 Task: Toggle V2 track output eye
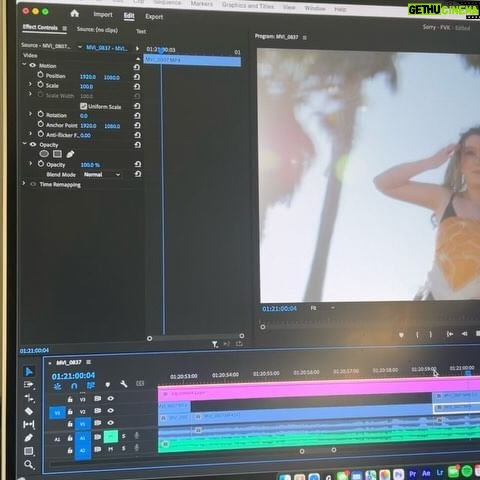click(x=111, y=410)
